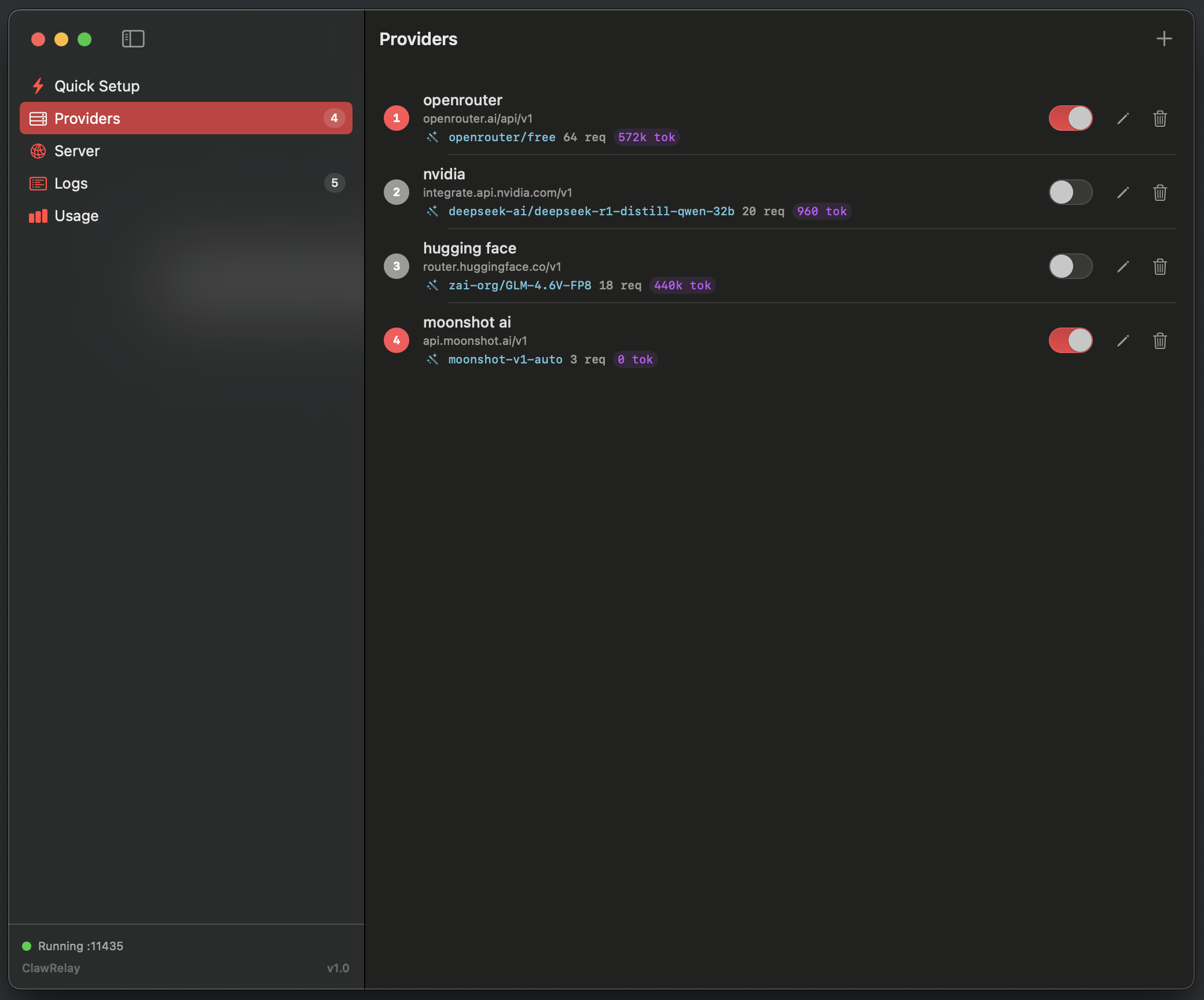Click the deepseek-ai/deepseek-r1-distill-qwen-32b model name

591,211
